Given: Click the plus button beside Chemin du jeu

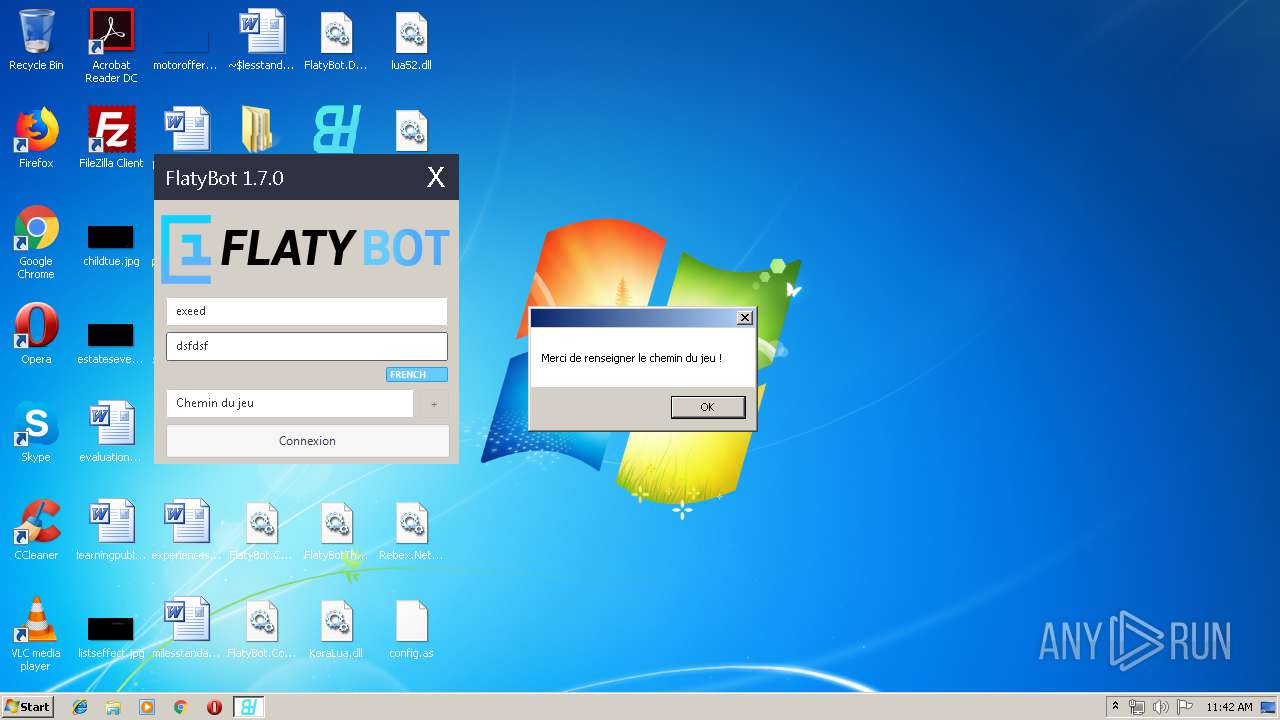Looking at the screenshot, I should [434, 404].
